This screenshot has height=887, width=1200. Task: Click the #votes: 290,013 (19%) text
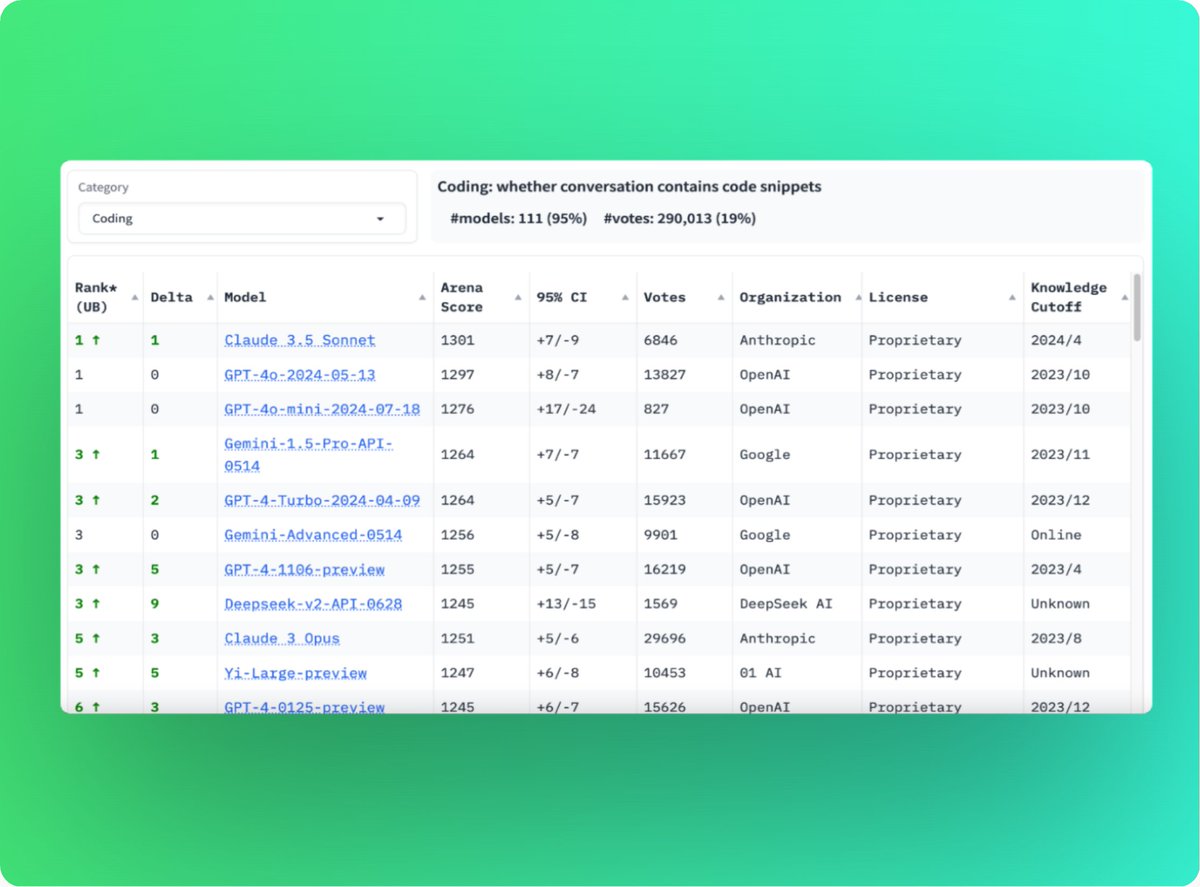(x=680, y=218)
